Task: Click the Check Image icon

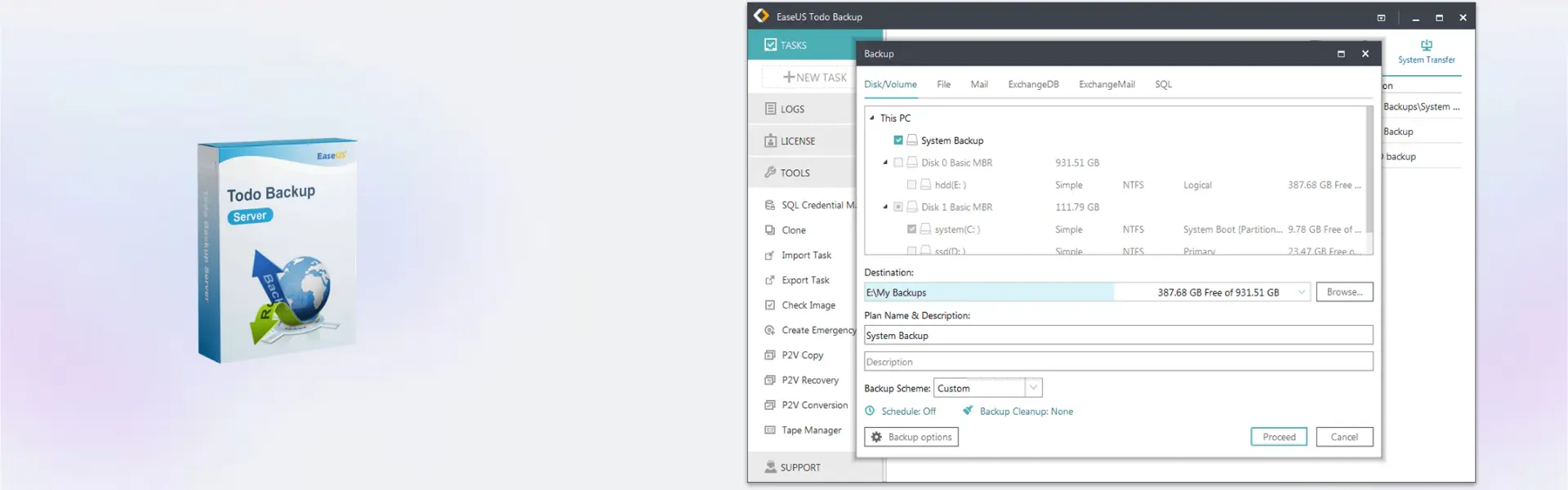Action: pos(769,305)
